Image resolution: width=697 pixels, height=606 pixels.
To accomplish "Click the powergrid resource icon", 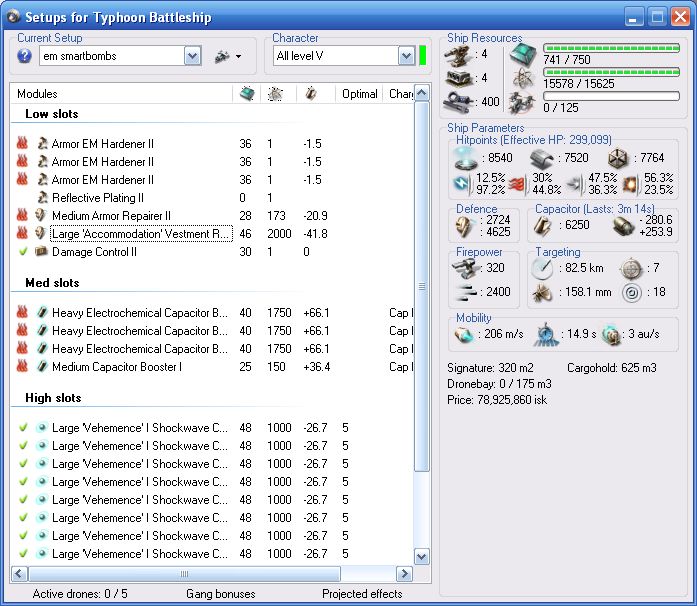I will coord(523,79).
